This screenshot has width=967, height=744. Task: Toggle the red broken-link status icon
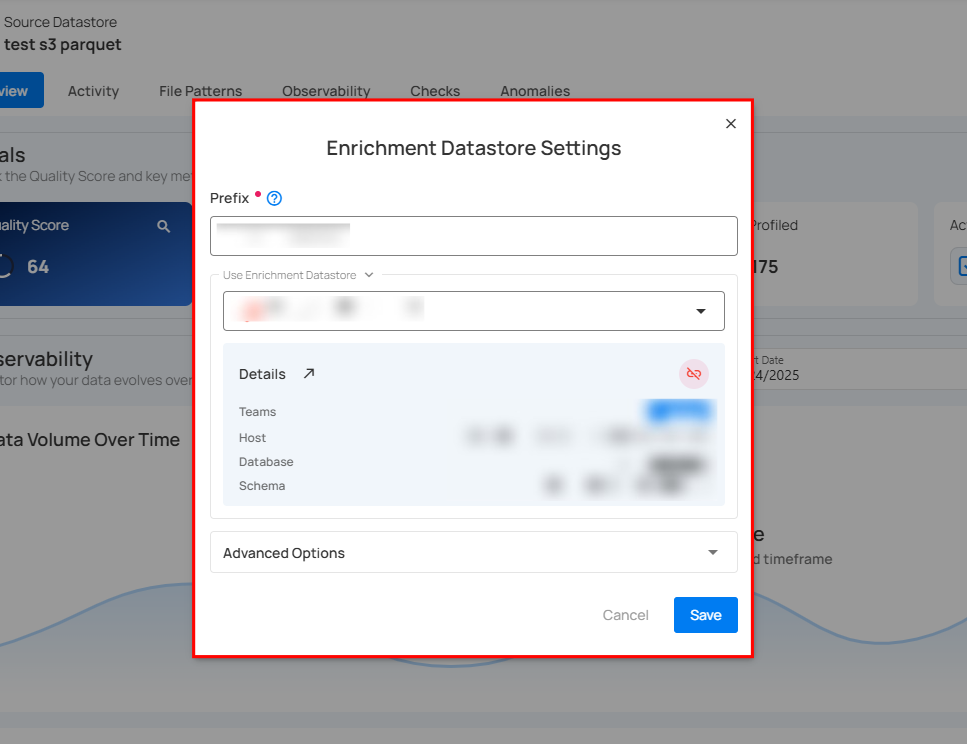click(x=694, y=373)
